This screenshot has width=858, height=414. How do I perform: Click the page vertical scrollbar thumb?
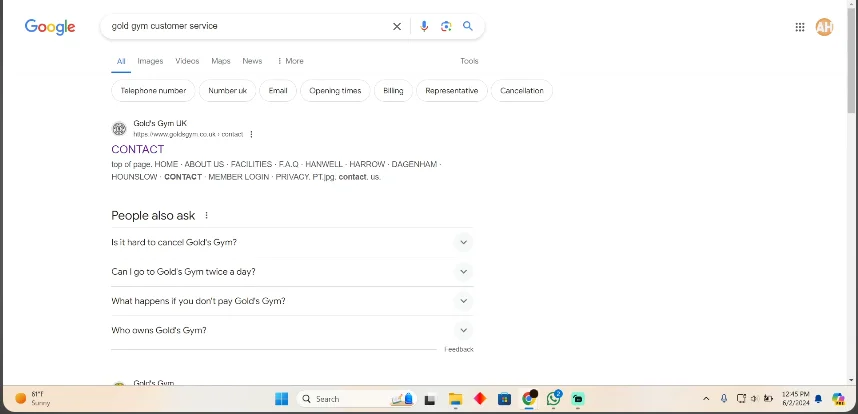pos(851,60)
